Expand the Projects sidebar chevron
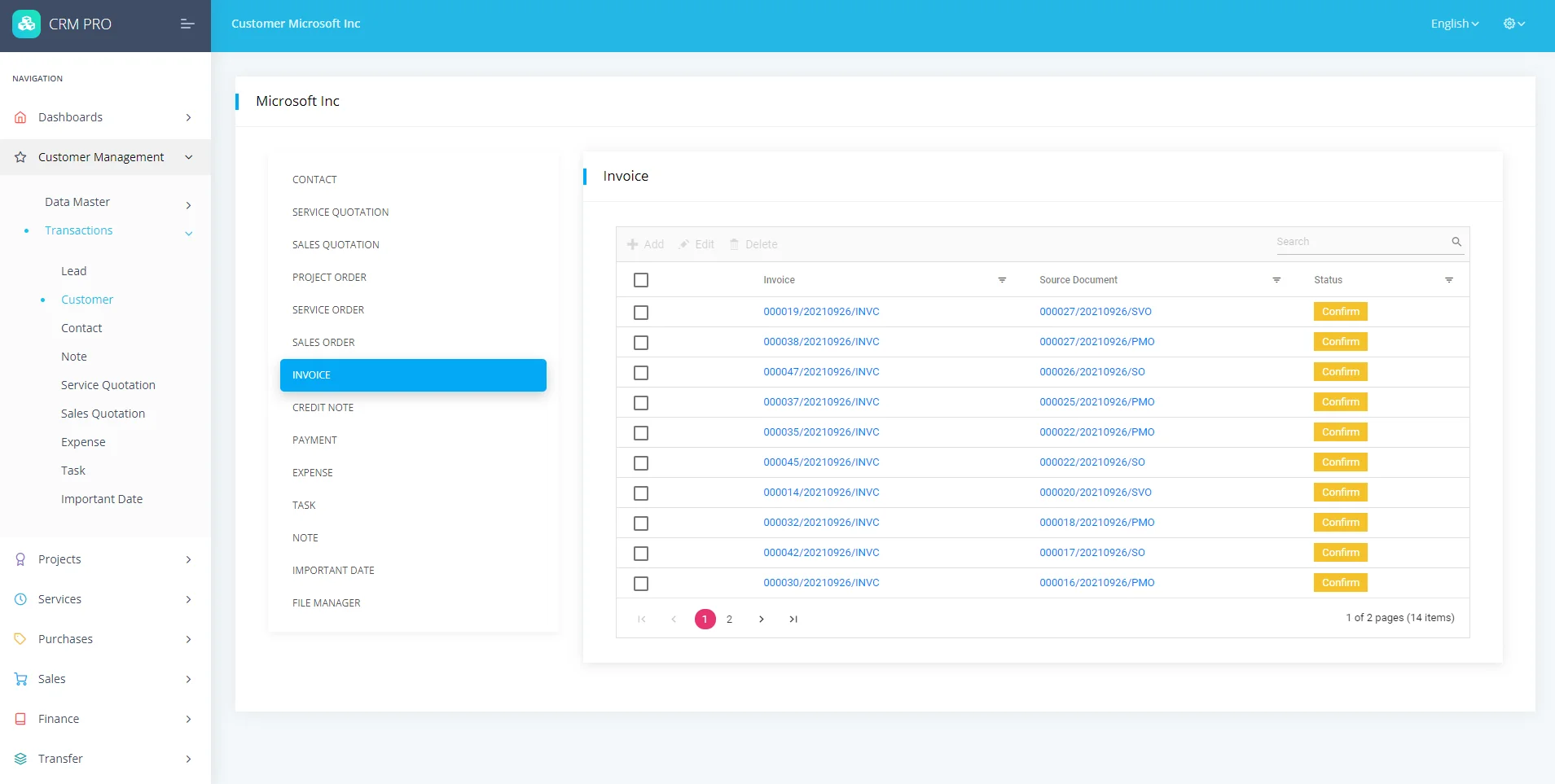This screenshot has height=784, width=1555. tap(188, 559)
